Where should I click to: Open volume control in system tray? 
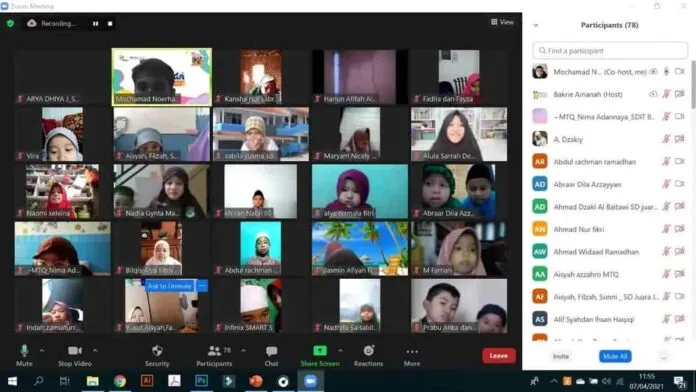pos(606,381)
